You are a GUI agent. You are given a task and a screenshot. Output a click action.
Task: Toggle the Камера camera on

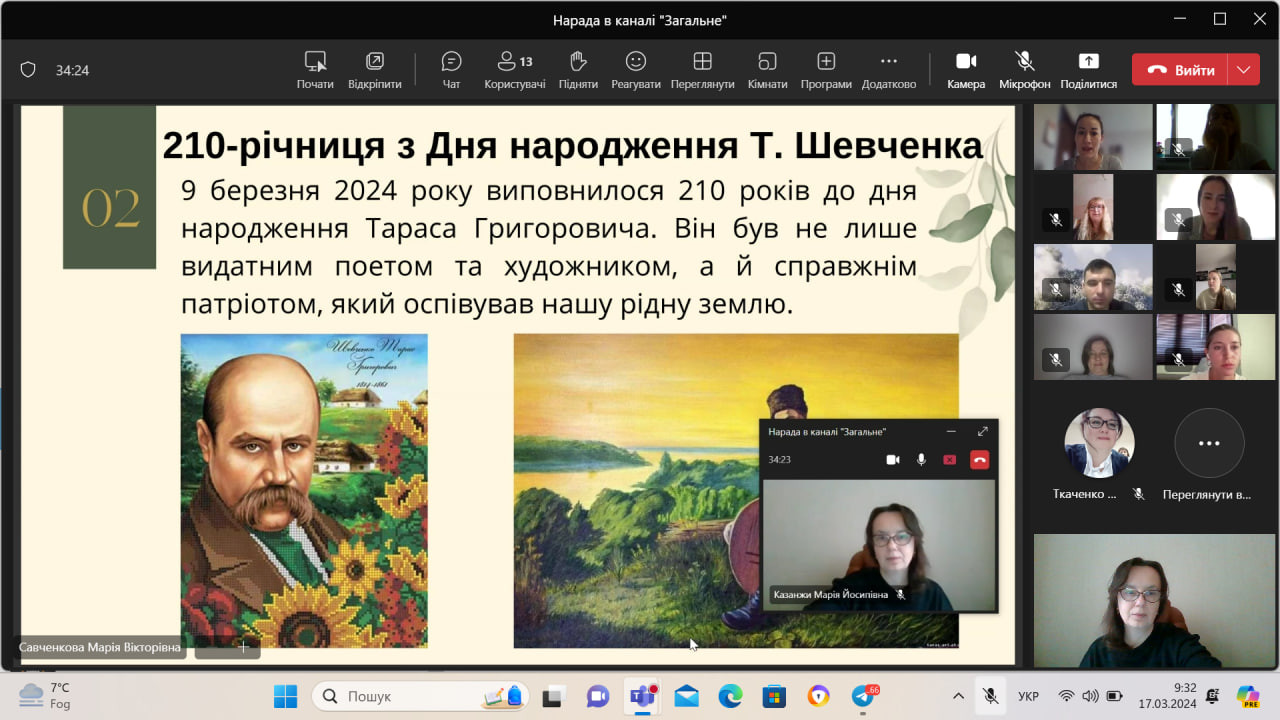pos(966,70)
